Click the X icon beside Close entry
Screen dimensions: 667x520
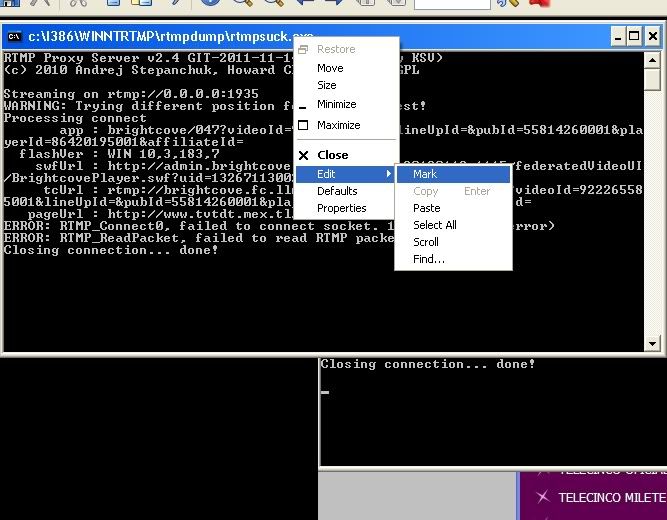pyautogui.click(x=304, y=156)
